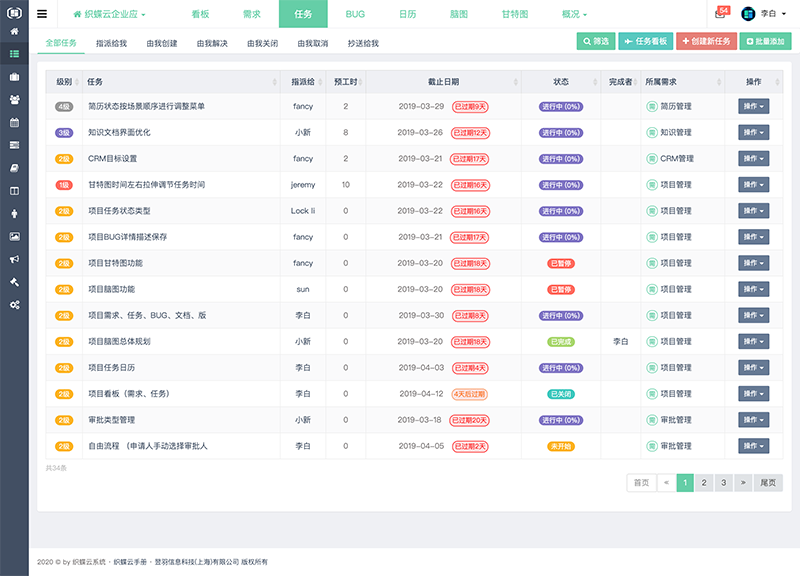Click the 进行中 (0%) progress badge on CRM目标设置
Screen dimensions: 800x576
coord(559,158)
